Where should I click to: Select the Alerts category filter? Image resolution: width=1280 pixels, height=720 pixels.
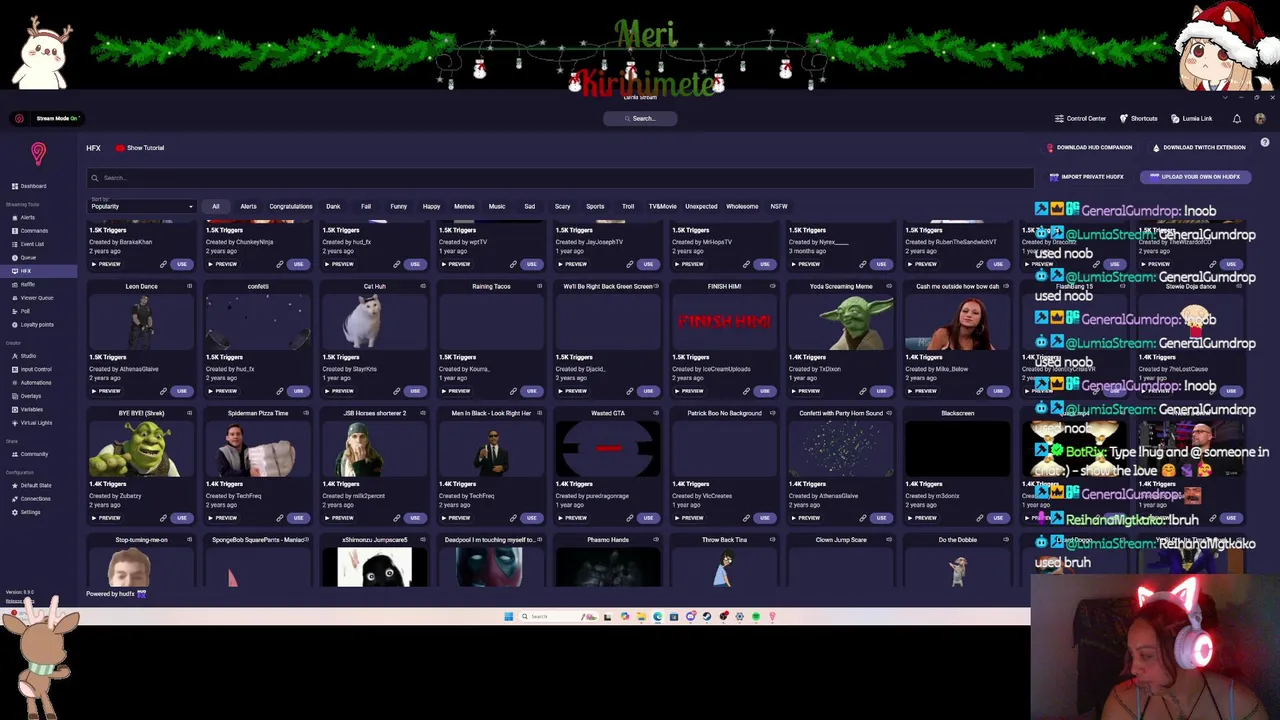[x=248, y=206]
